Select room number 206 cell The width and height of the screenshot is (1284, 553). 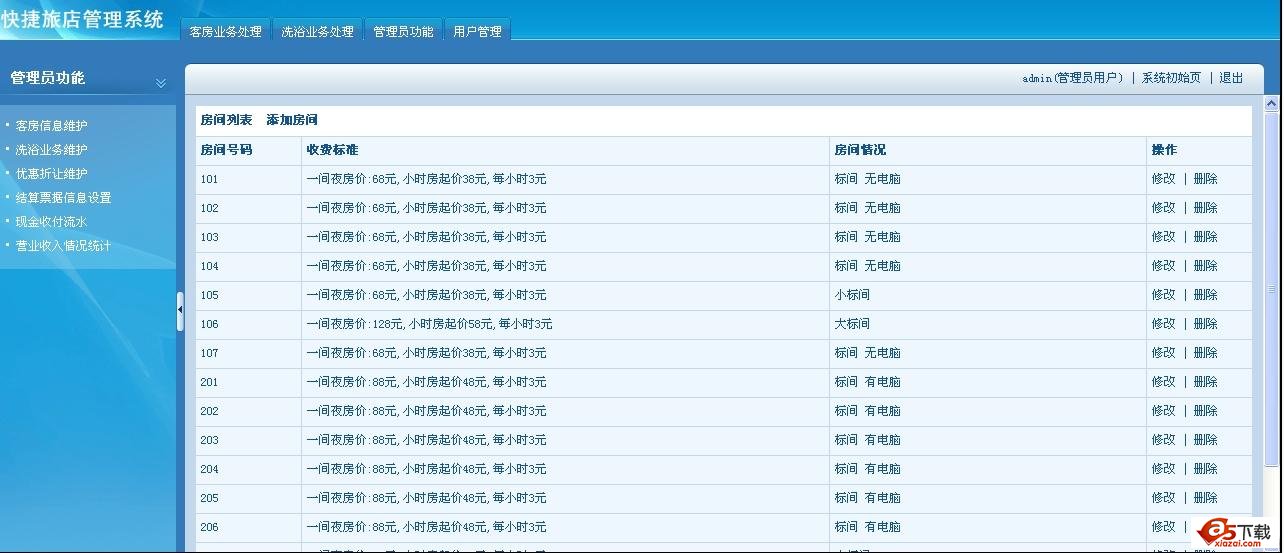tap(248, 528)
